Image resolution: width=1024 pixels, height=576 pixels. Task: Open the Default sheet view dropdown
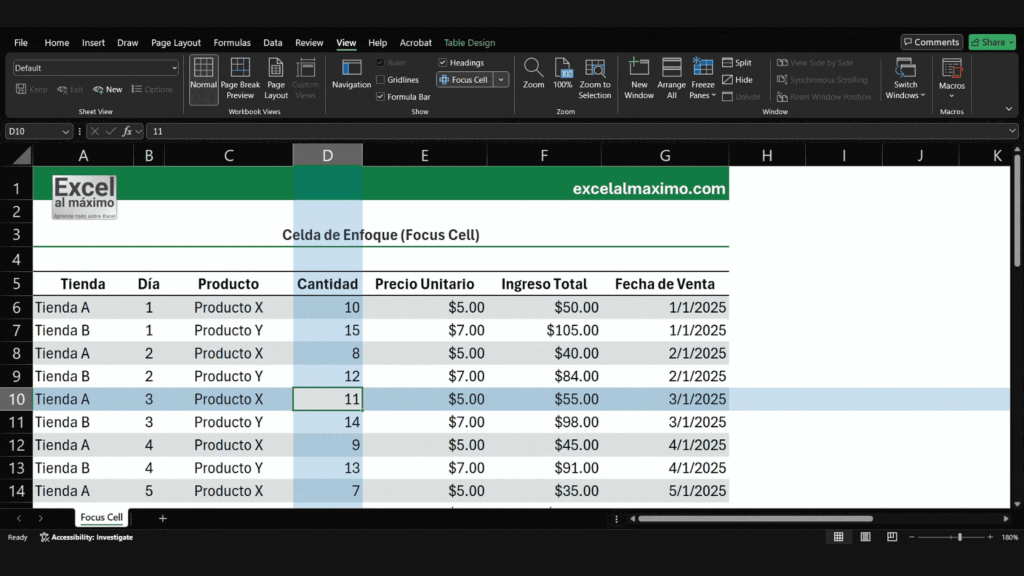174,68
